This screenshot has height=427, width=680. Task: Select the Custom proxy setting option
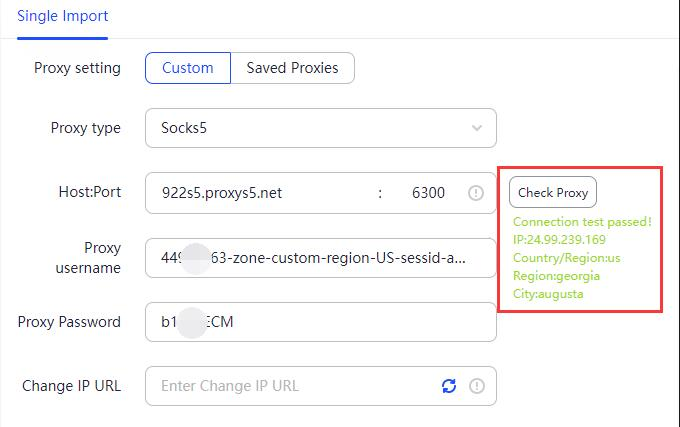coord(188,68)
